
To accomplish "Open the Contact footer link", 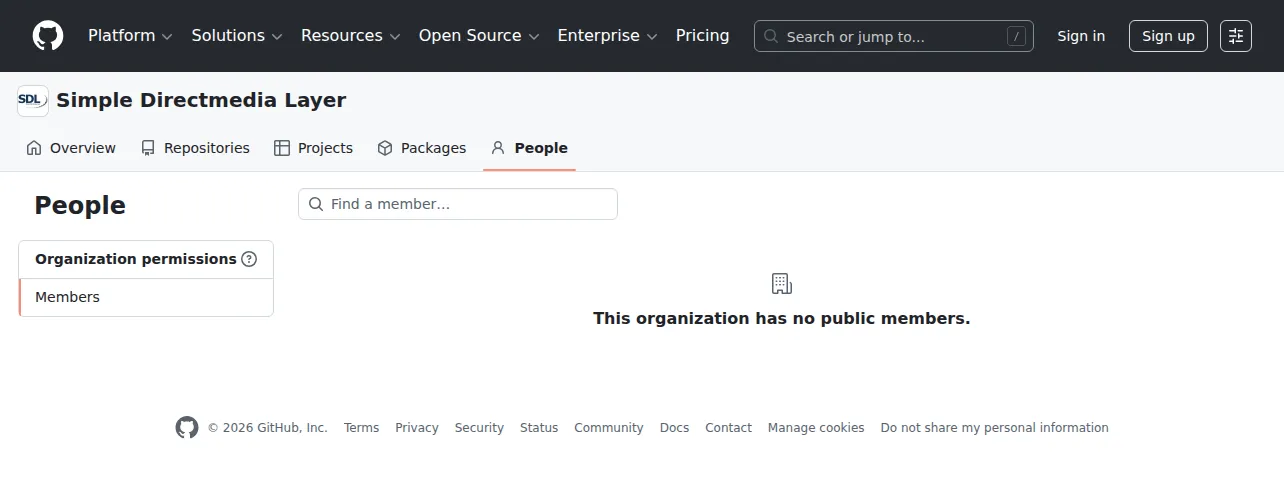I will pos(728,428).
